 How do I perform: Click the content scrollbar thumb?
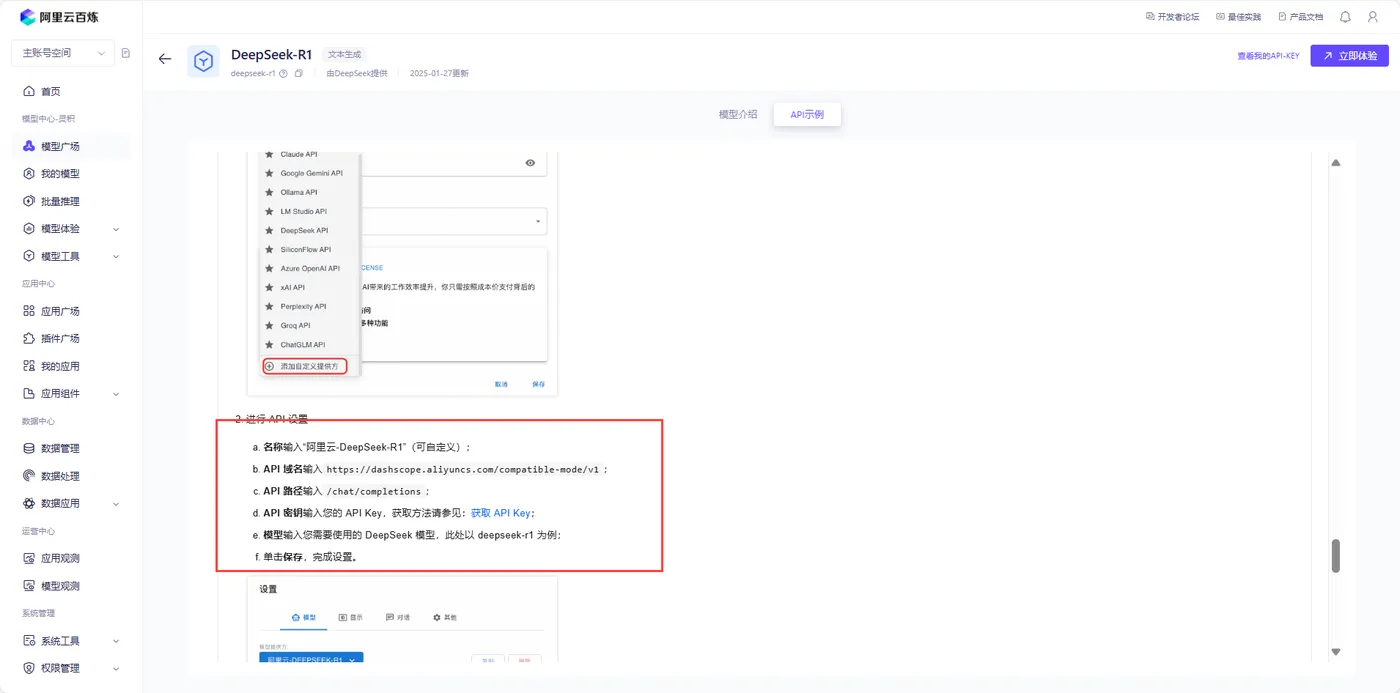(x=1336, y=556)
